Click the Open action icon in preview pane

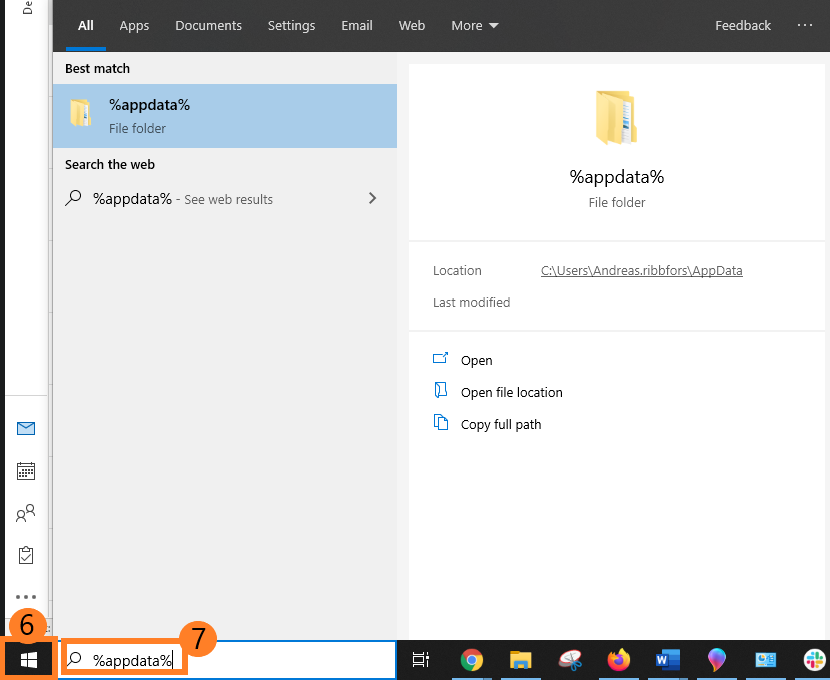click(x=440, y=359)
